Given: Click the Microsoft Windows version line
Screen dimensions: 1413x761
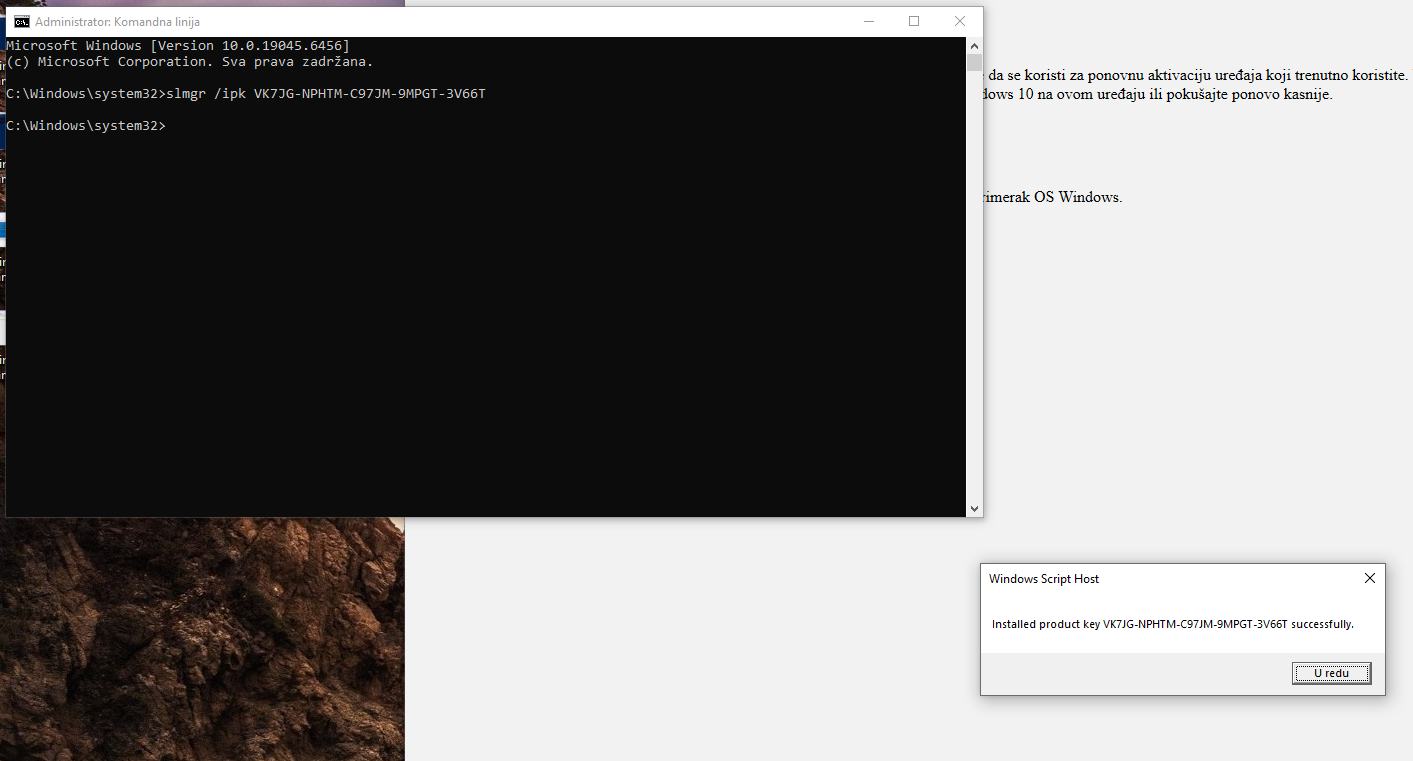Looking at the screenshot, I should tap(178, 46).
